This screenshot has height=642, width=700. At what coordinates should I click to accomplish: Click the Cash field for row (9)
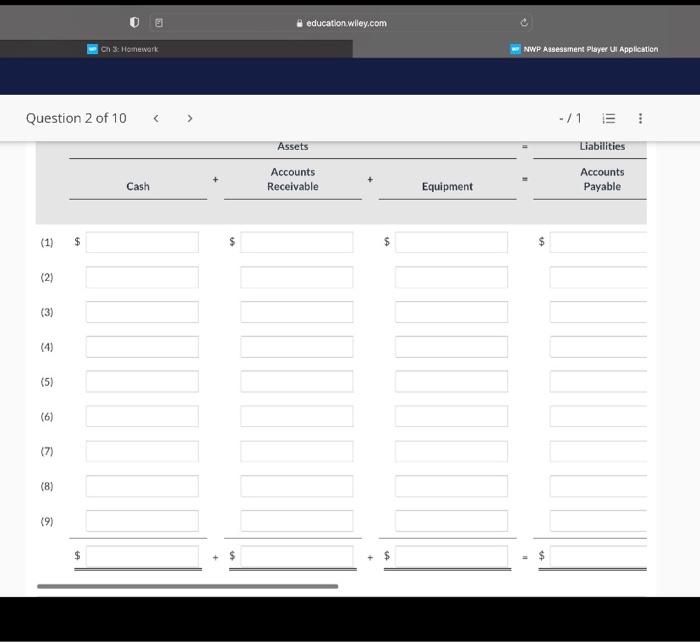pyautogui.click(x=142, y=521)
